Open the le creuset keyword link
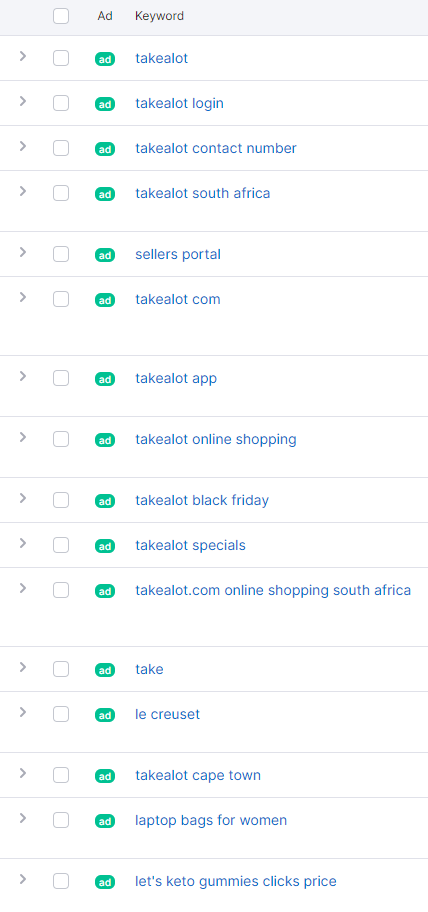The image size is (428, 912). tap(167, 714)
